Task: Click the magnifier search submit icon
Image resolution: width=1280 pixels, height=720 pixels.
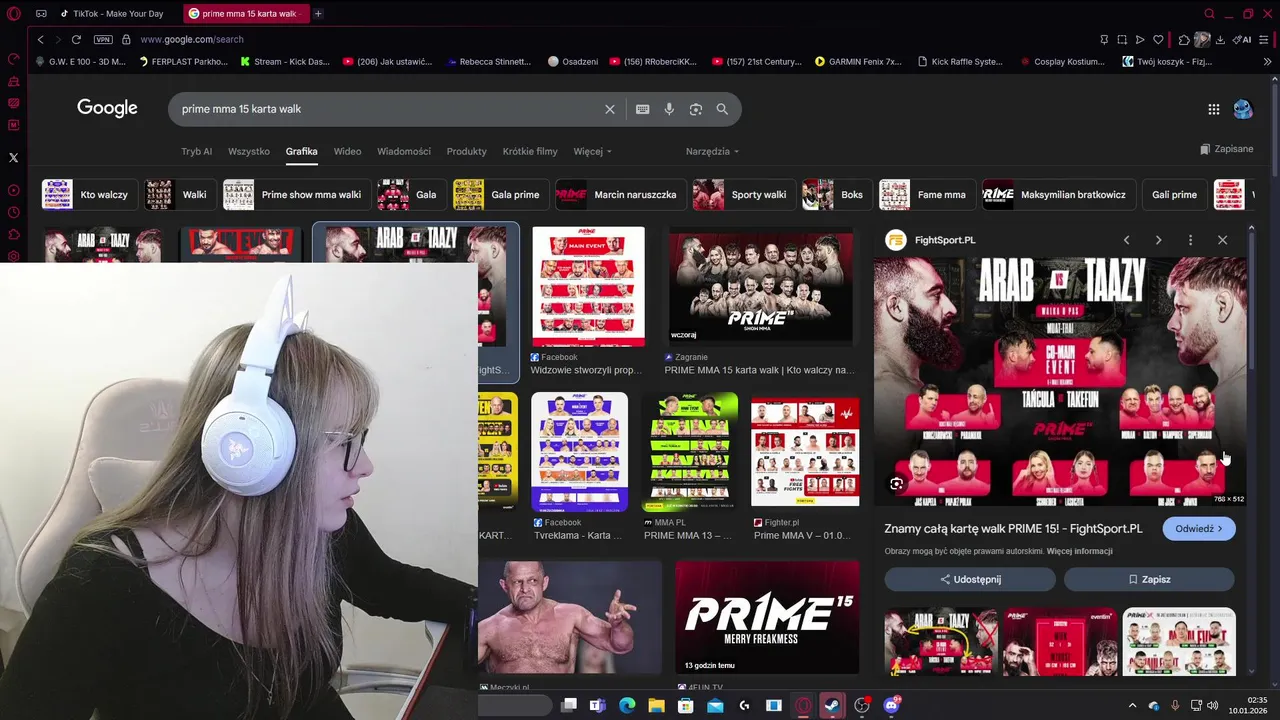Action: [x=722, y=109]
